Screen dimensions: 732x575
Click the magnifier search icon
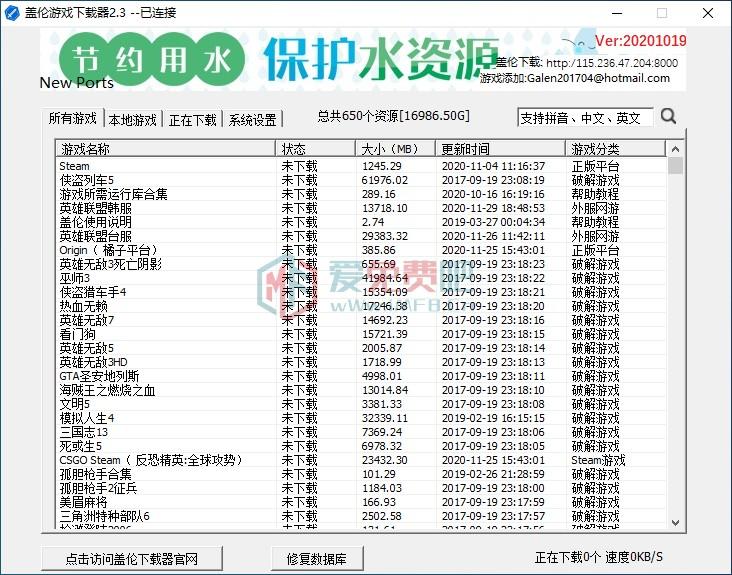(x=668, y=116)
